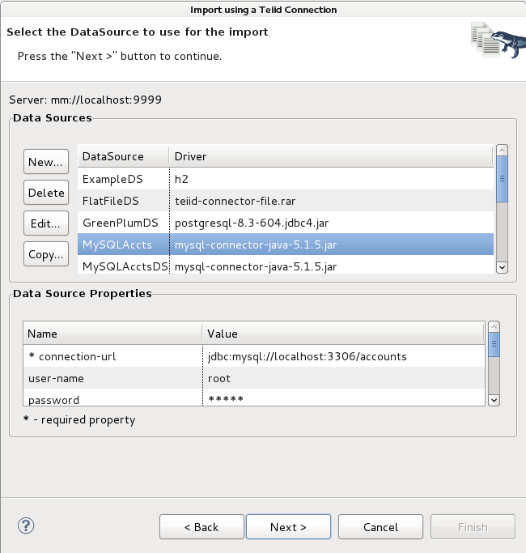Go to the previous page with Back
The height and width of the screenshot is (553, 526).
(201, 527)
